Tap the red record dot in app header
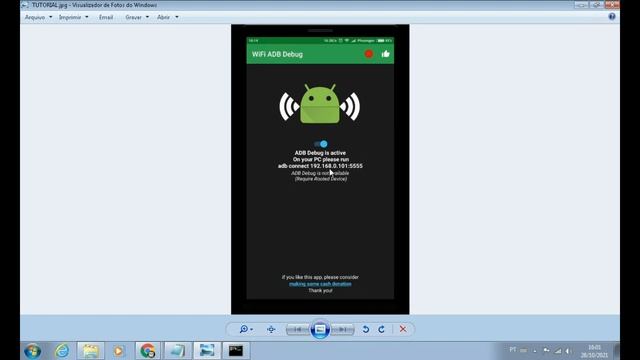The width and height of the screenshot is (640, 360). click(x=369, y=54)
